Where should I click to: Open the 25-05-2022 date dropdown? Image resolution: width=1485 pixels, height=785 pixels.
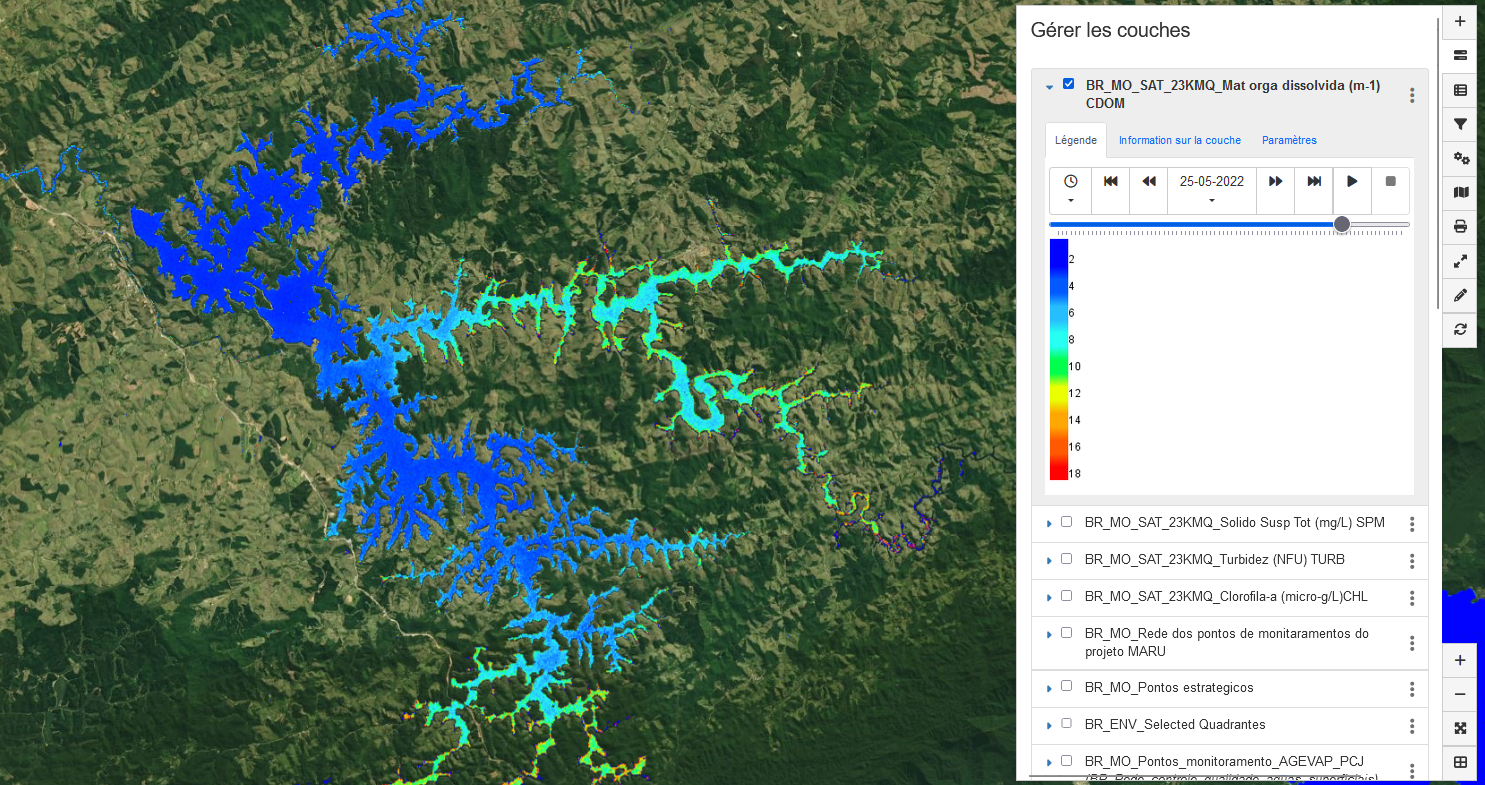(x=1212, y=190)
